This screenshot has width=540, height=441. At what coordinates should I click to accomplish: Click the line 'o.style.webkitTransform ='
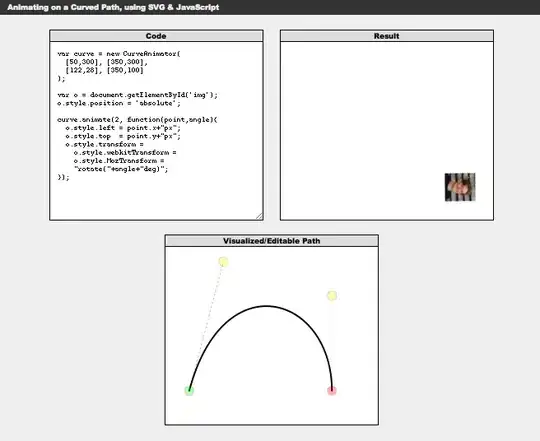click(x=125, y=153)
